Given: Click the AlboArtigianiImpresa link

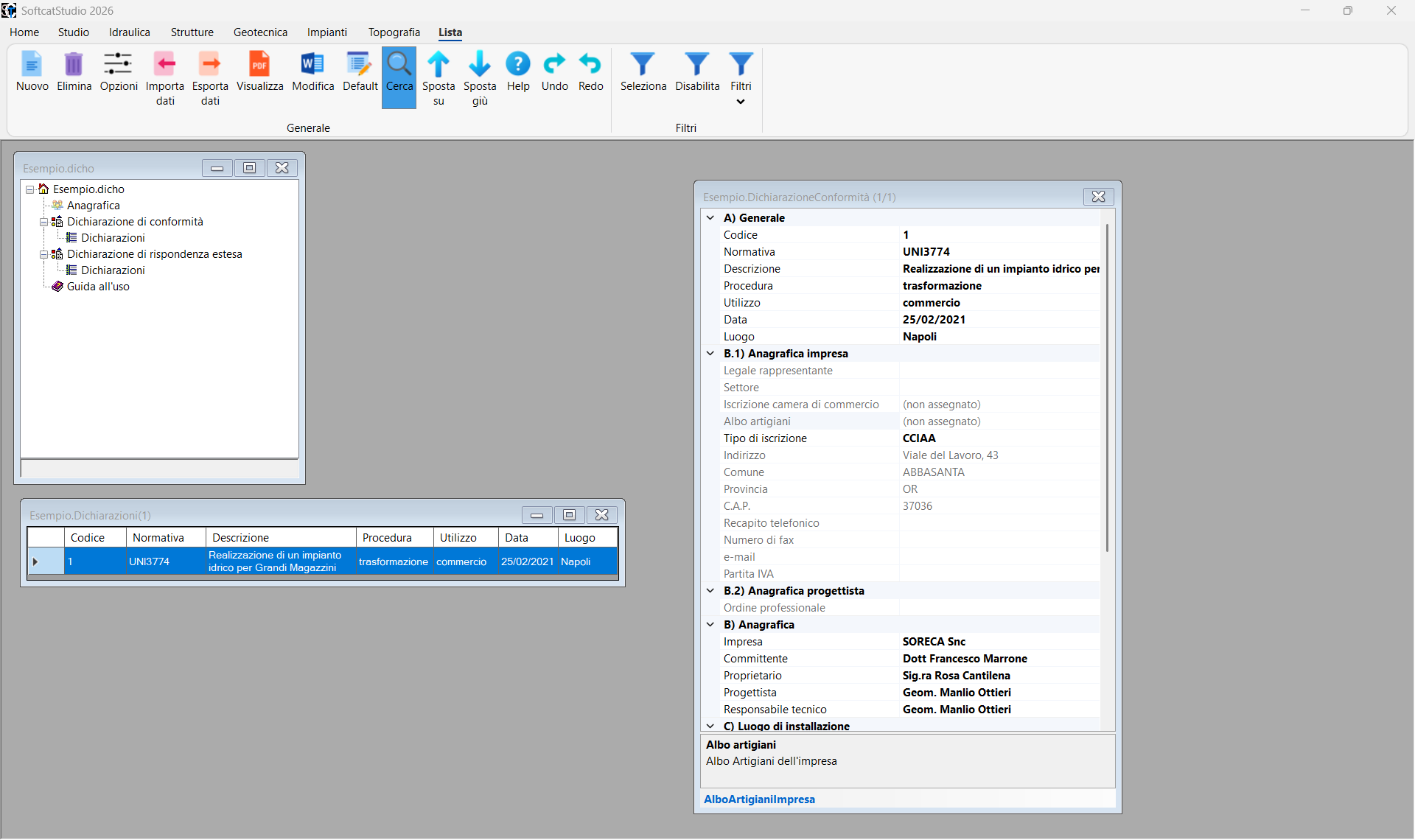Looking at the screenshot, I should 759,799.
